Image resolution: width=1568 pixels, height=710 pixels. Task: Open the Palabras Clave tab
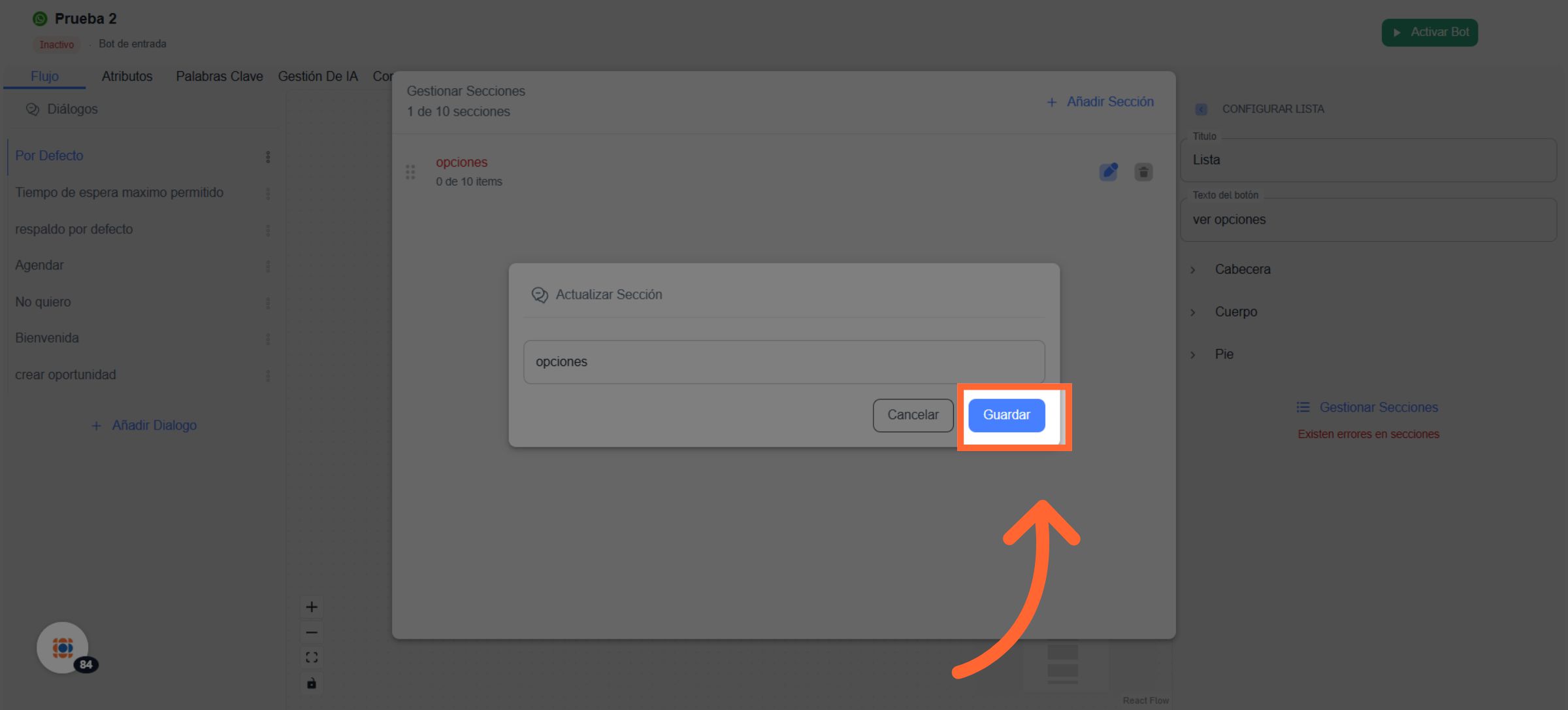pos(219,76)
